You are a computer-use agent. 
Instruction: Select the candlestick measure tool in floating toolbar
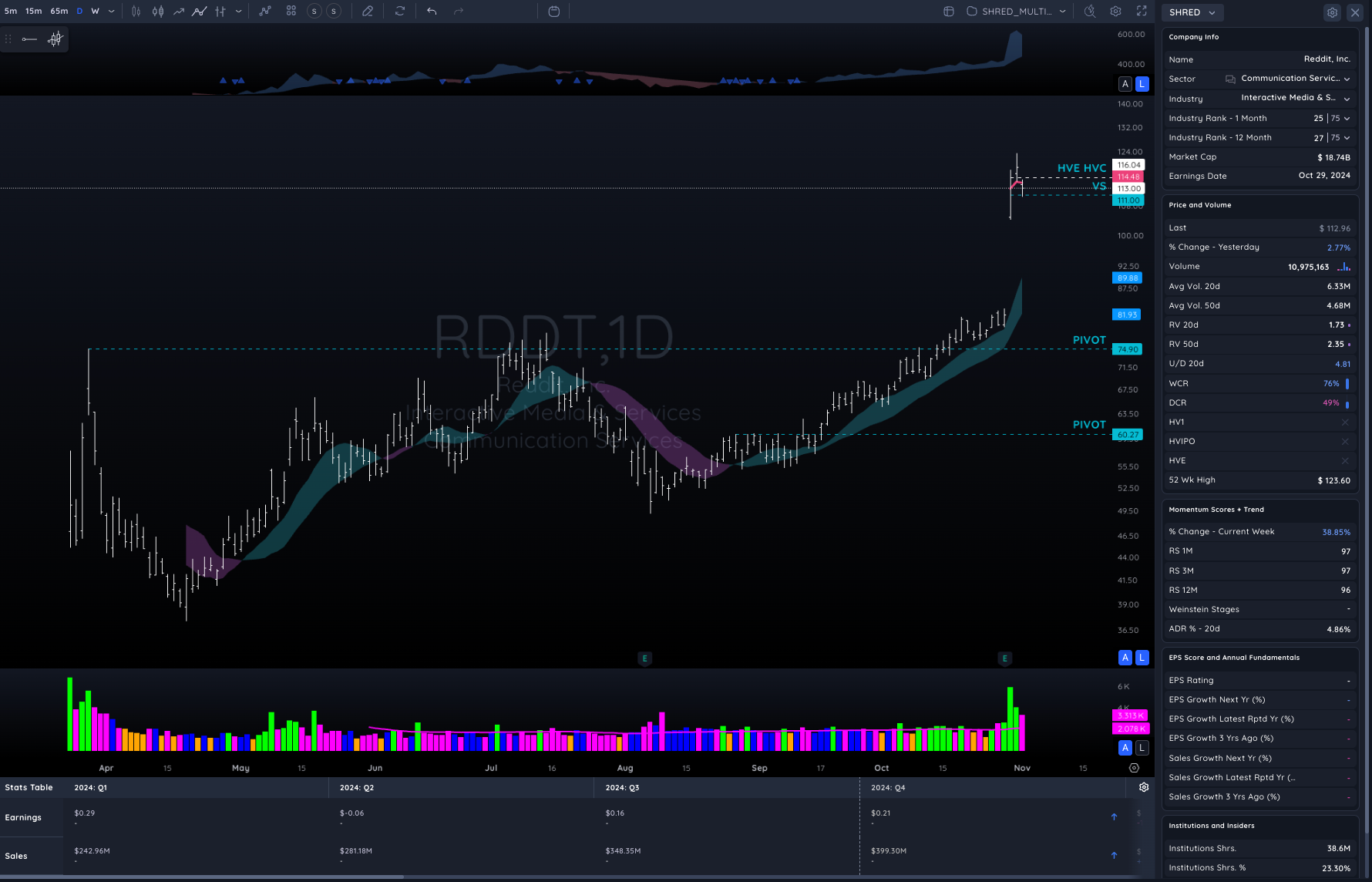point(55,39)
